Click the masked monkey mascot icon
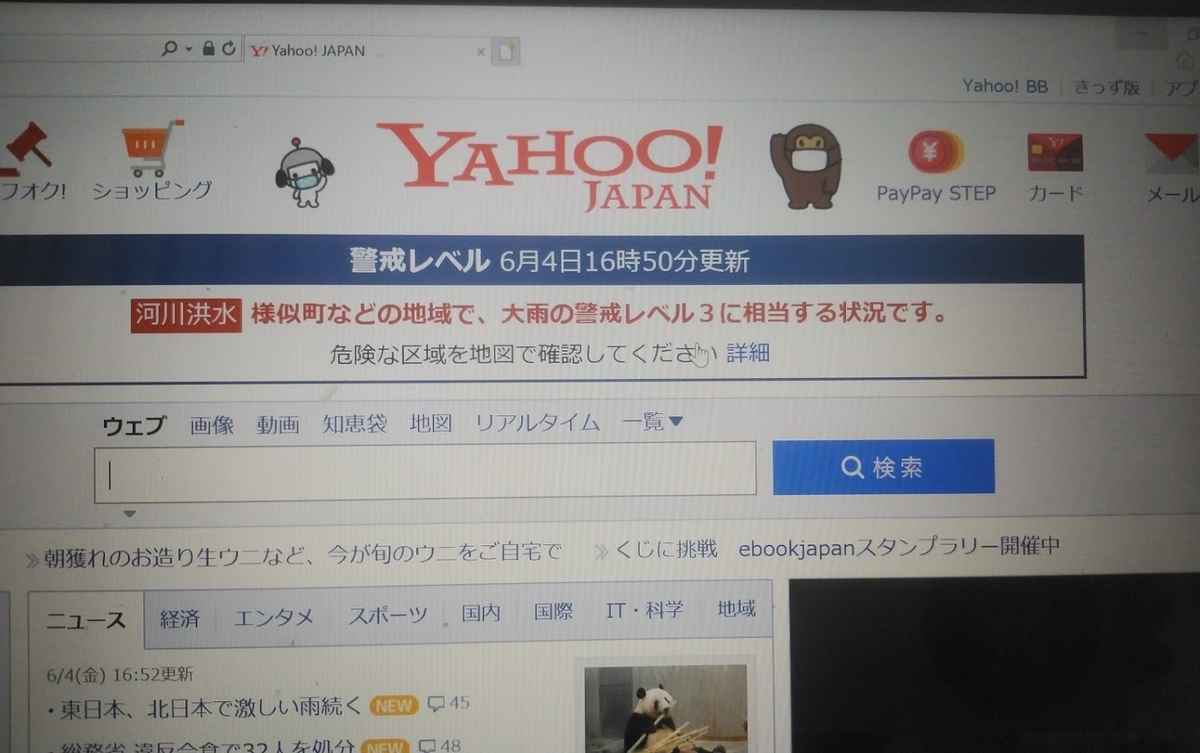 coord(806,166)
